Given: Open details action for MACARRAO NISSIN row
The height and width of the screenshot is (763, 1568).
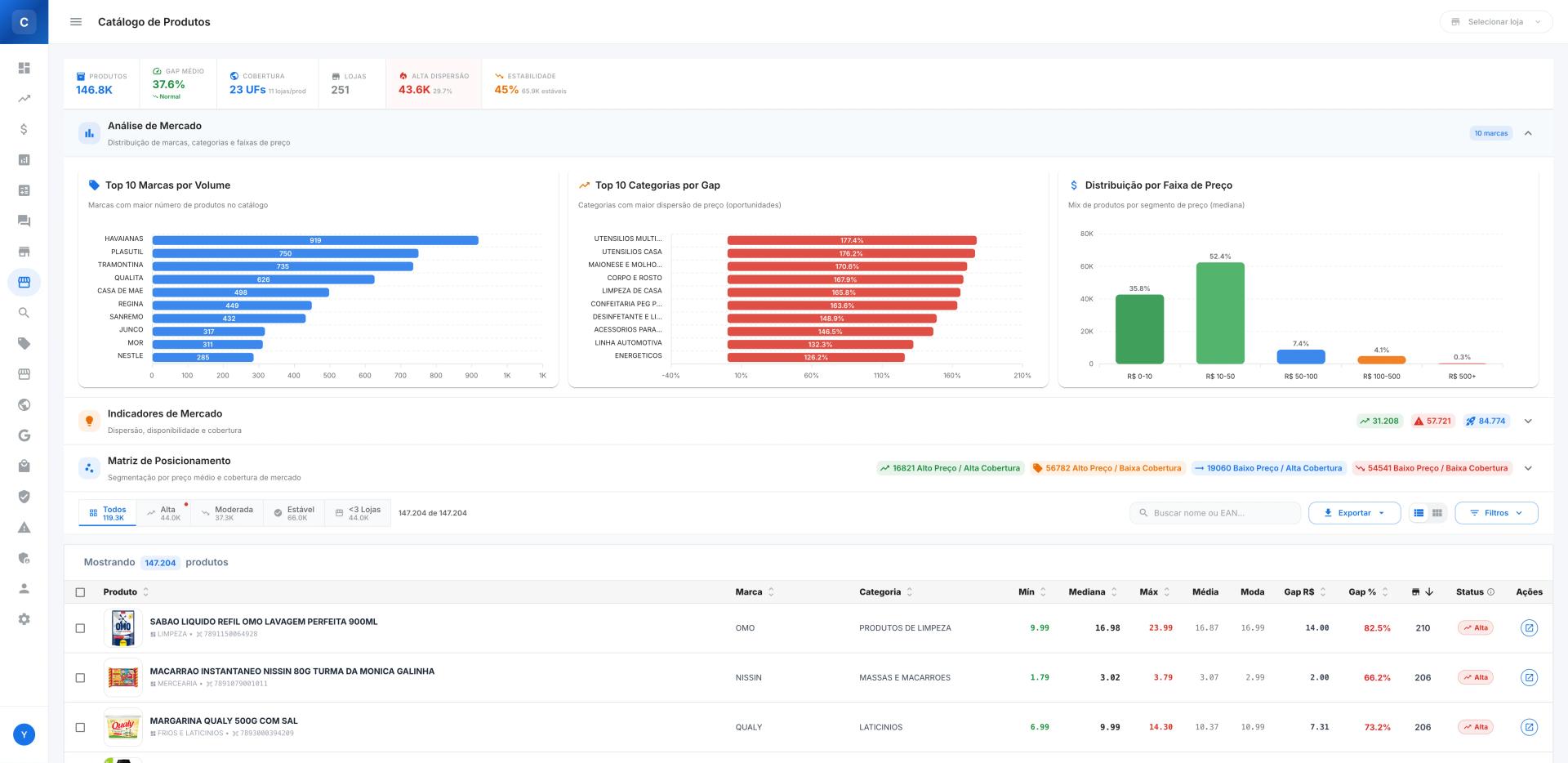Looking at the screenshot, I should (1529, 677).
